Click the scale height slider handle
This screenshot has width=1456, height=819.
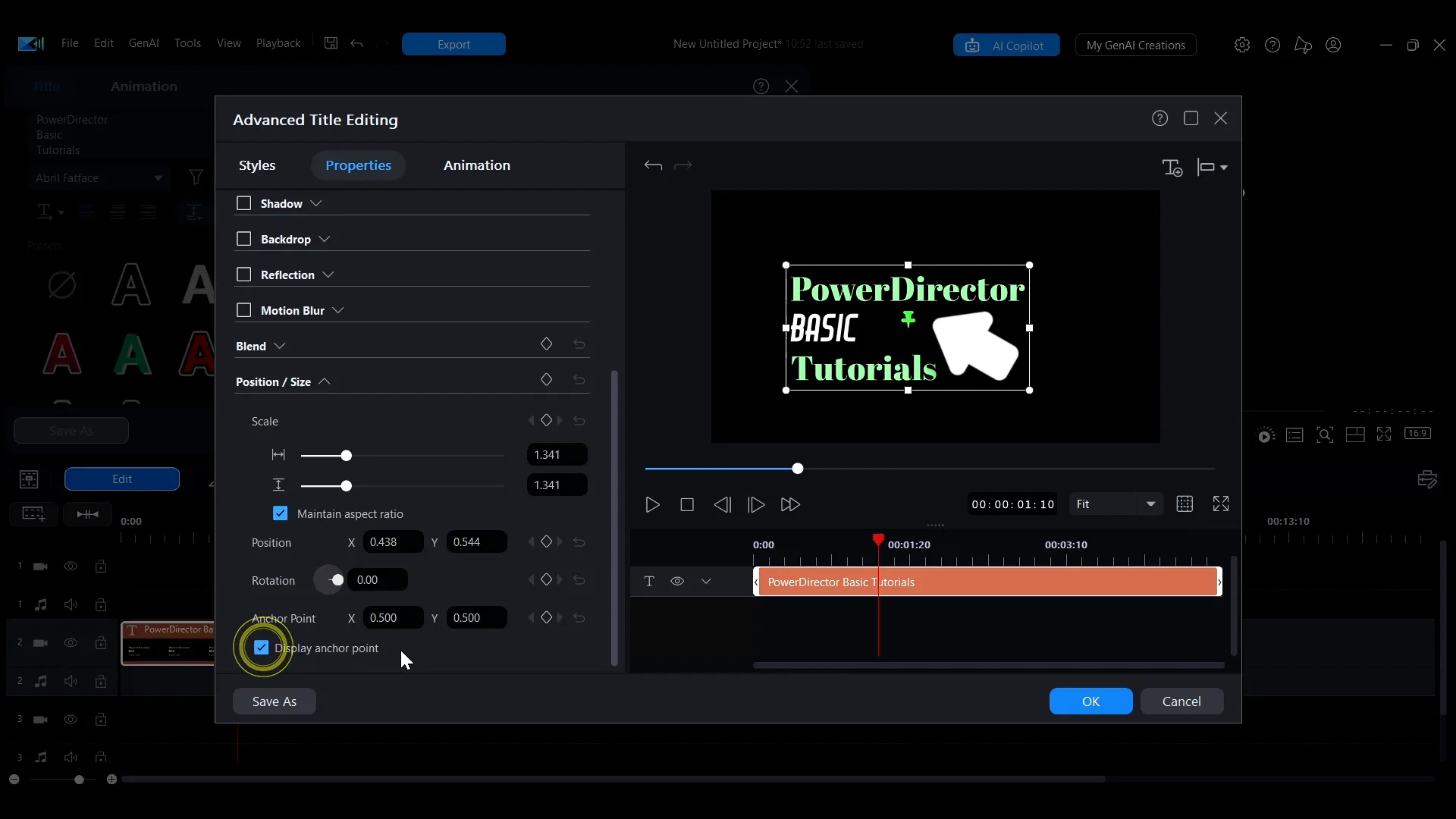point(347,486)
